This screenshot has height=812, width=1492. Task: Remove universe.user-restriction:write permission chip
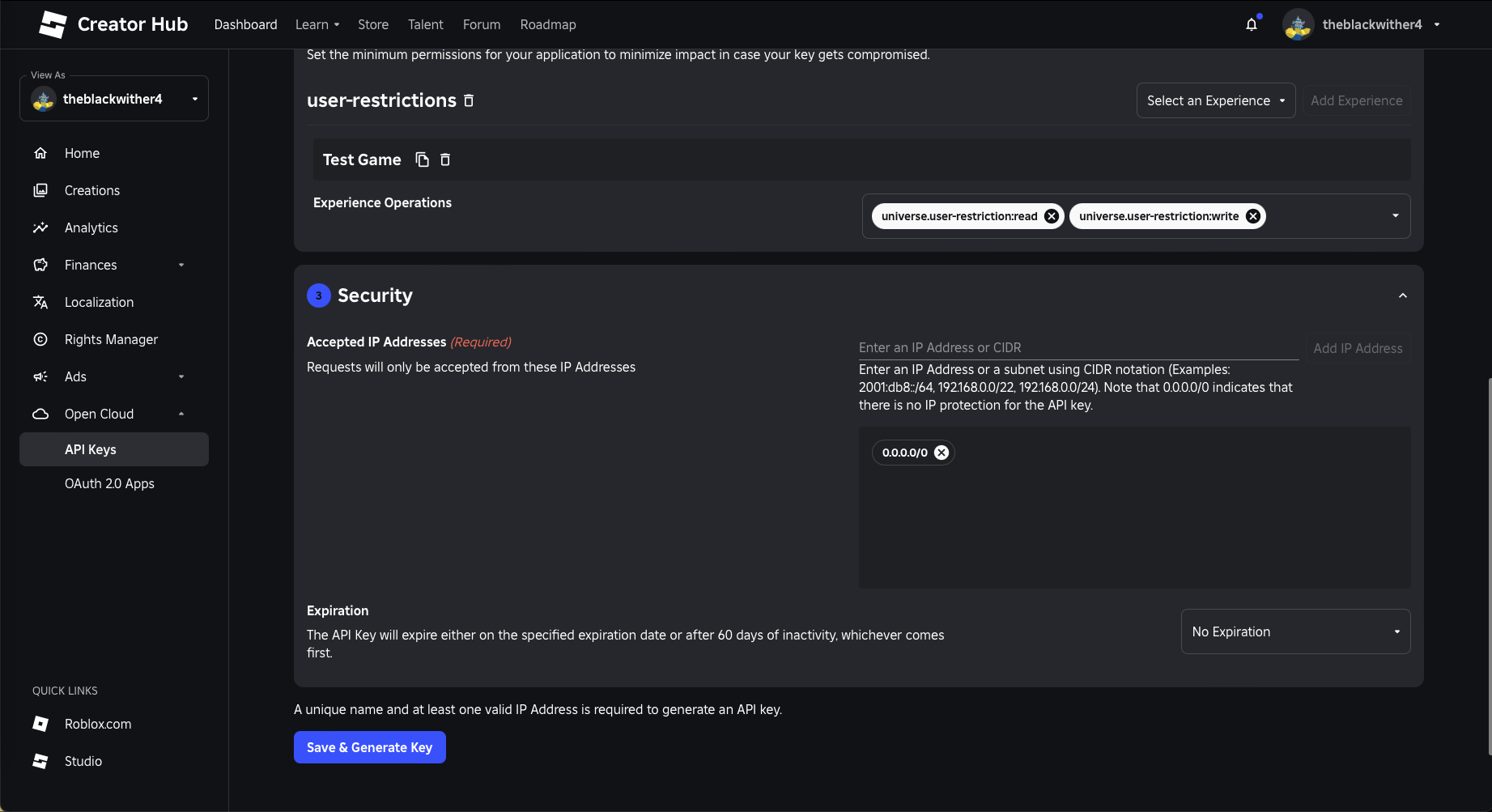point(1253,216)
